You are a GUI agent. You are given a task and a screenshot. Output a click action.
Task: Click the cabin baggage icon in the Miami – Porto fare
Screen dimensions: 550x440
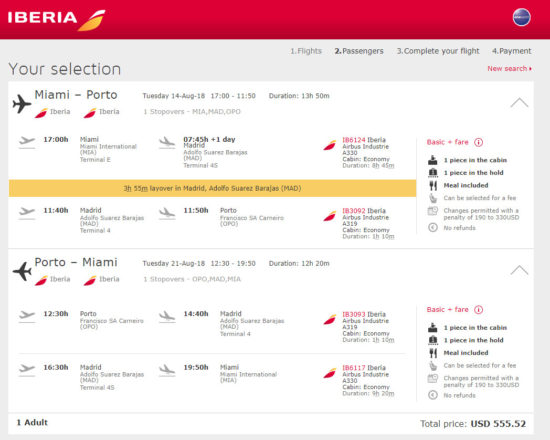click(x=433, y=160)
